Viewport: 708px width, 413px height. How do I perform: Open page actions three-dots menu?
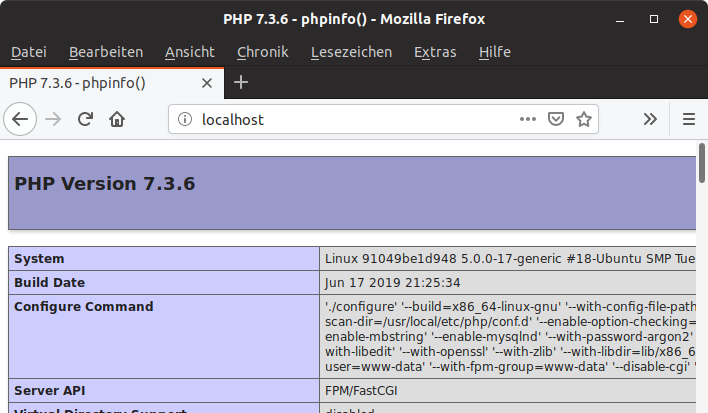(x=527, y=119)
